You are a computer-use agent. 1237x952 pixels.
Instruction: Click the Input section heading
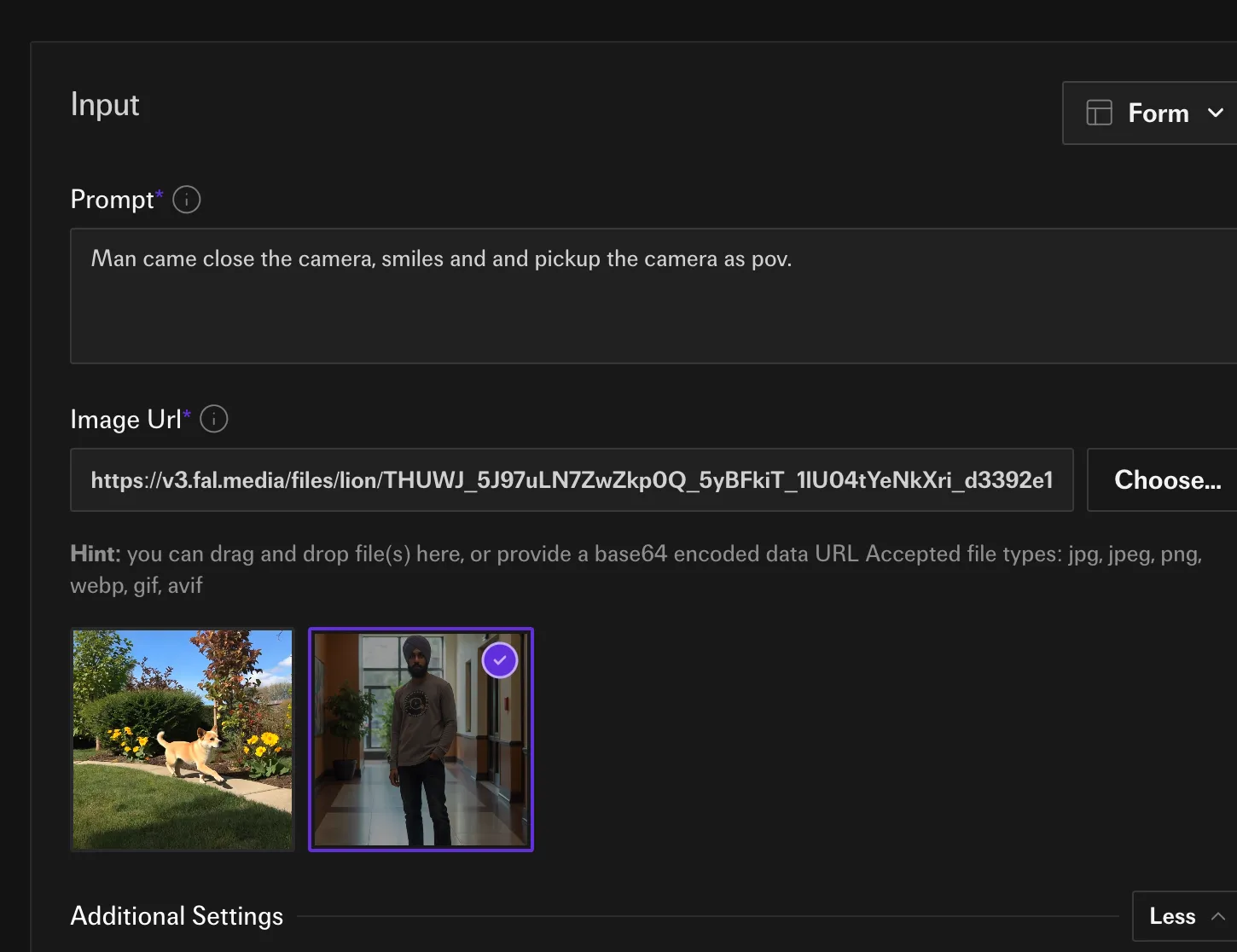[x=105, y=104]
